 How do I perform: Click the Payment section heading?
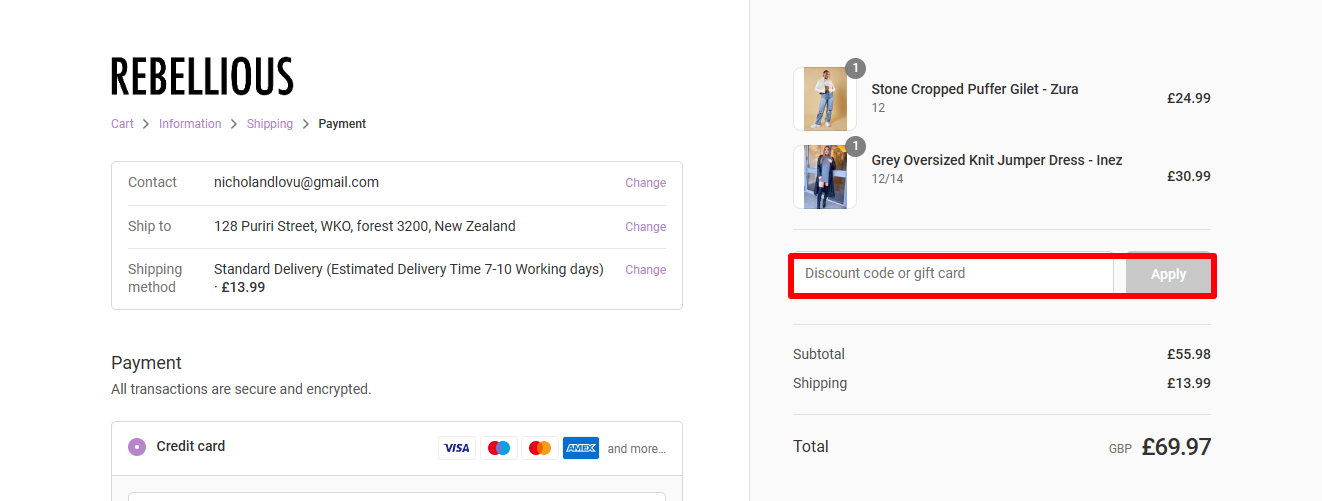(146, 363)
